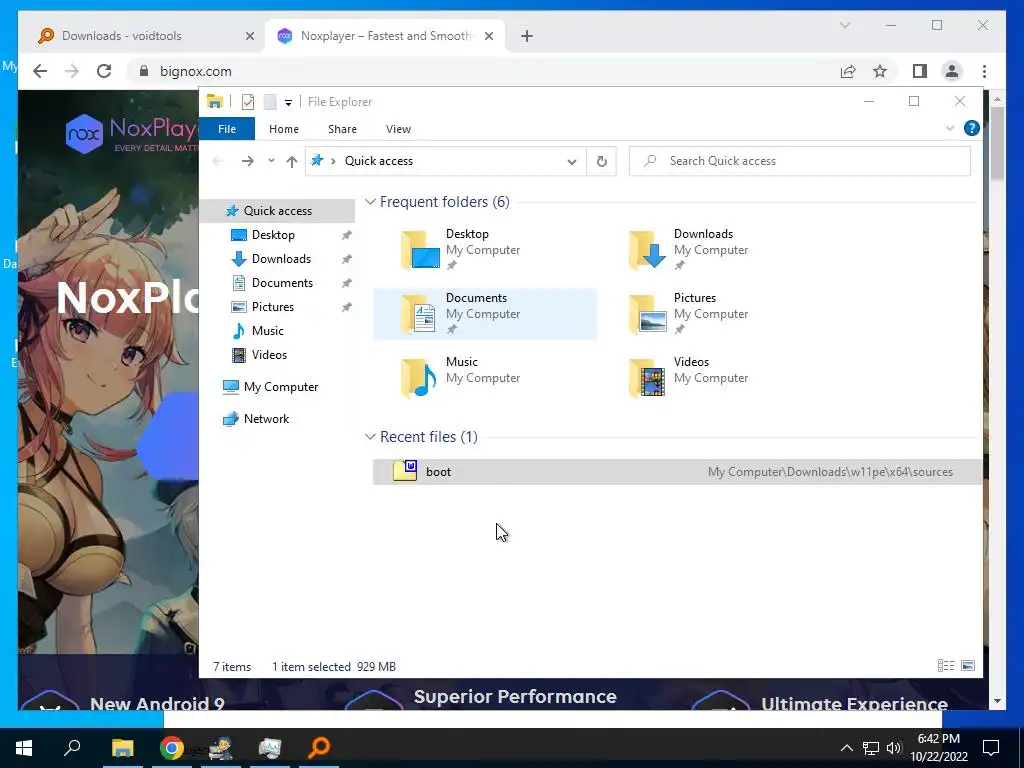Select Network in the navigation pane
The height and width of the screenshot is (768, 1024).
(266, 419)
